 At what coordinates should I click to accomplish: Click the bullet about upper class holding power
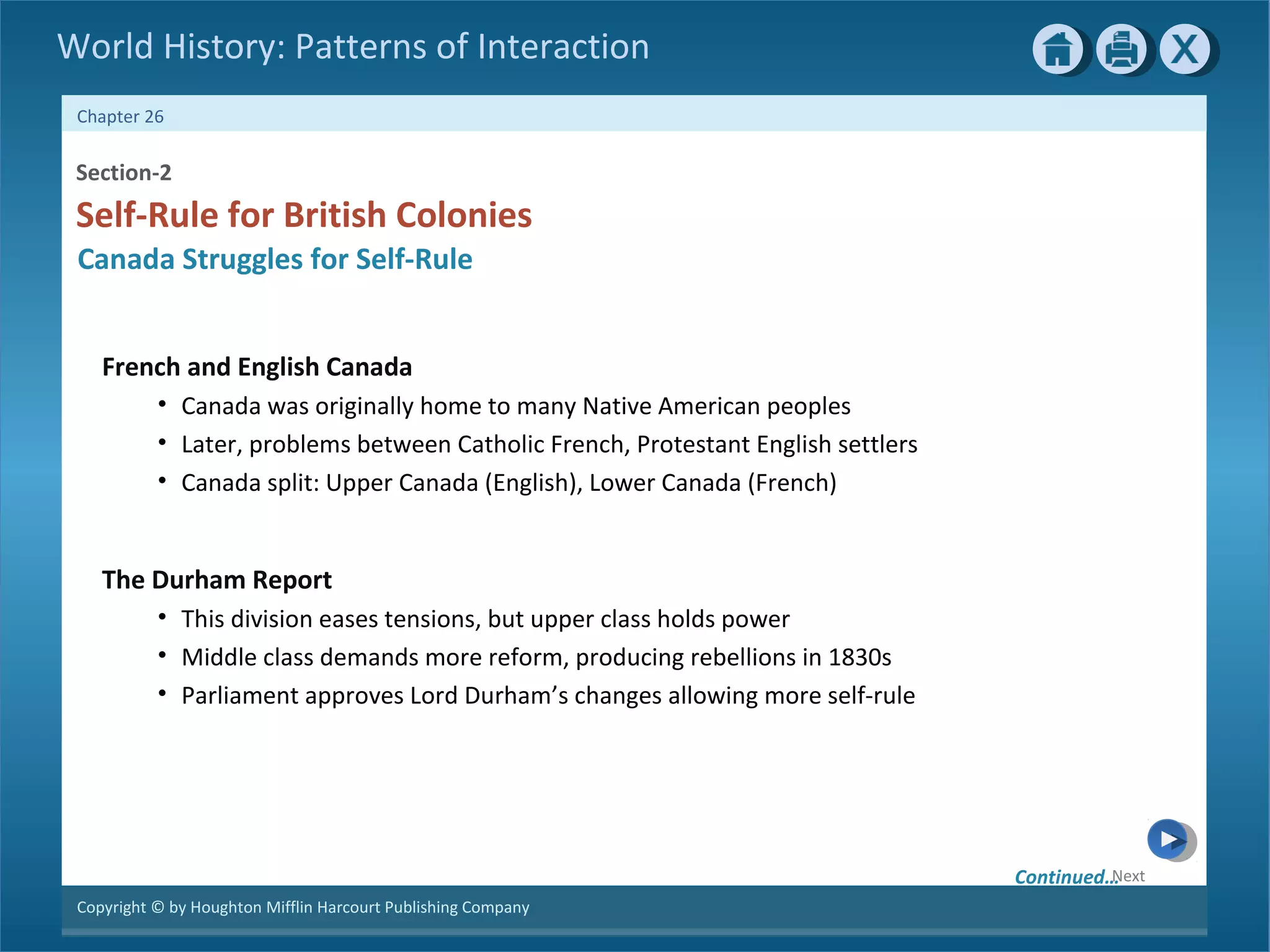pos(485,619)
